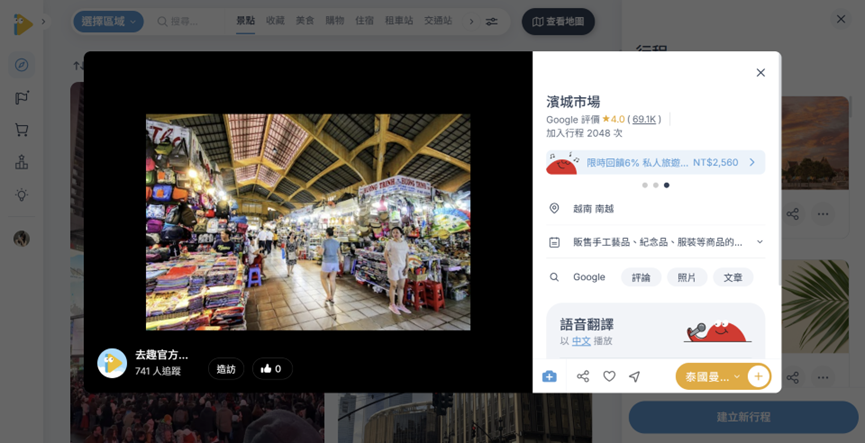
Task: Click the 741 人追蹤 follower count
Action: click(158, 371)
